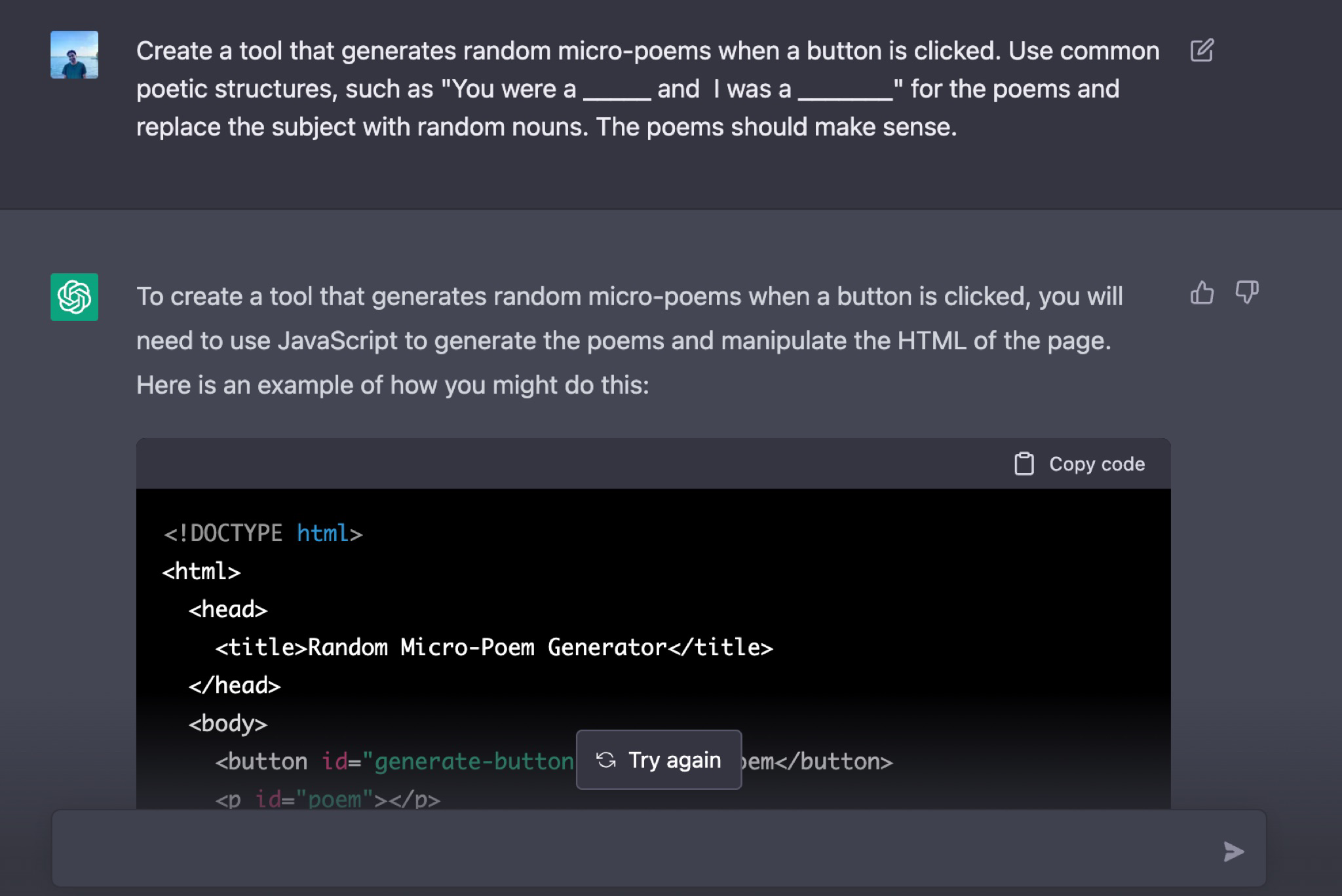Click the assistant's intro paragraph about JavaScript
The width and height of the screenshot is (1342, 896).
[628, 341]
